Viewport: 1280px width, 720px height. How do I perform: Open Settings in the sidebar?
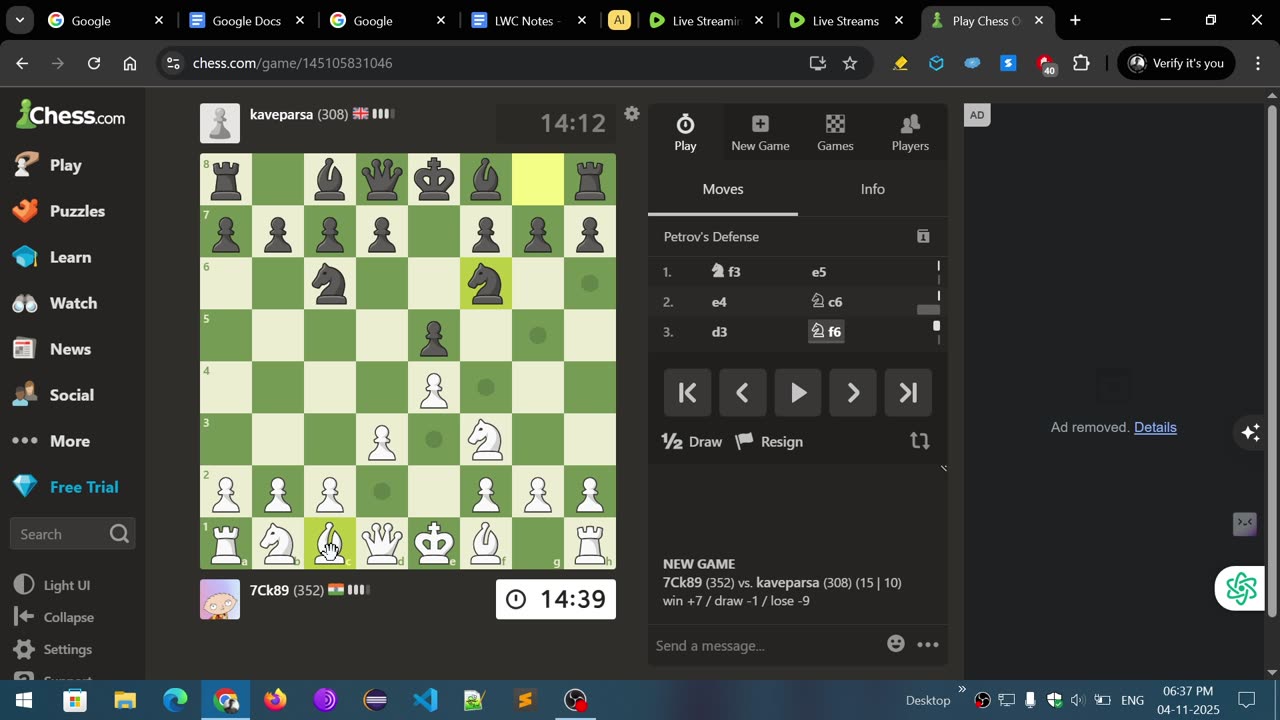tap(53, 649)
